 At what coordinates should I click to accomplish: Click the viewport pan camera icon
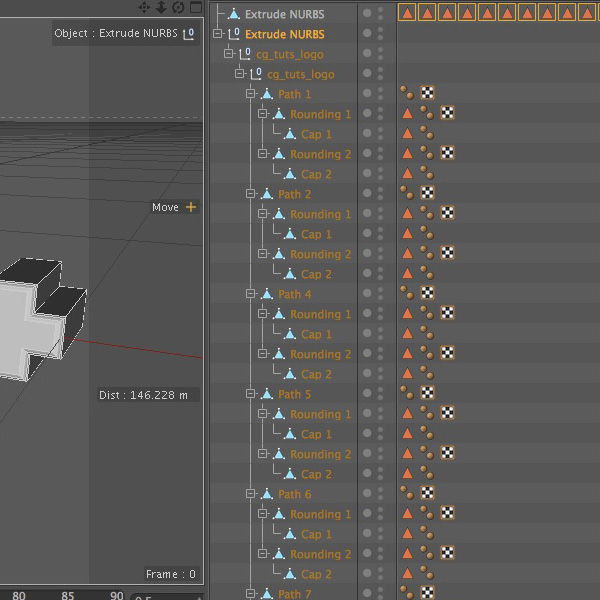pyautogui.click(x=144, y=7)
